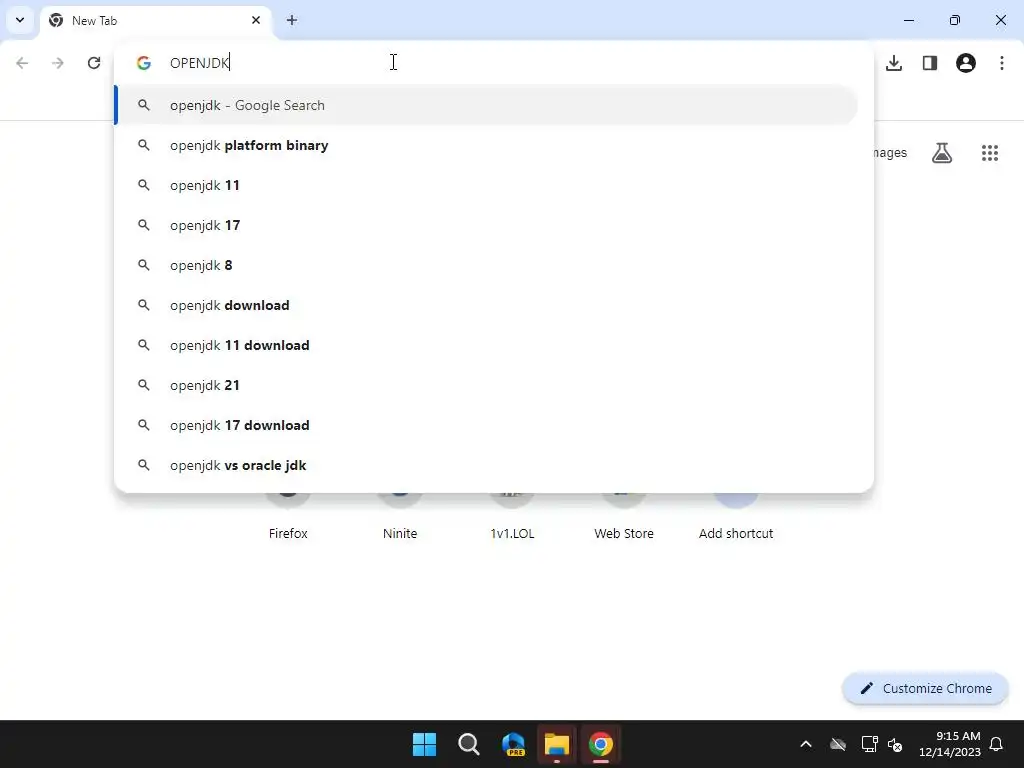1024x768 pixels.
Task: Open the Chrome three-dot menu
Action: point(1002,63)
